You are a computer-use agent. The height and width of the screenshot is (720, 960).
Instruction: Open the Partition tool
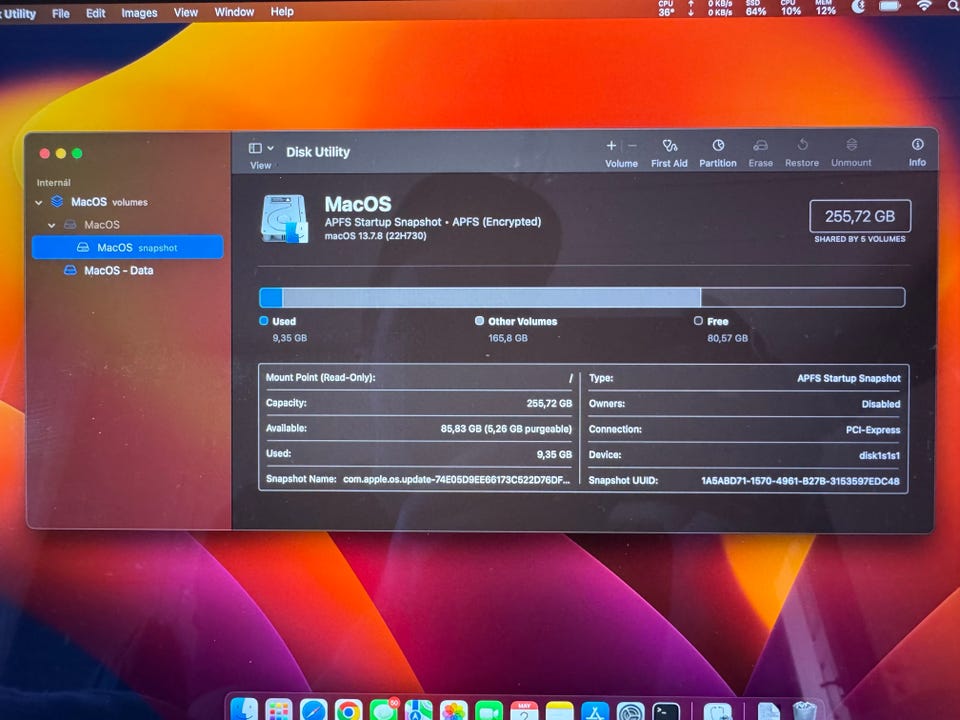718,152
